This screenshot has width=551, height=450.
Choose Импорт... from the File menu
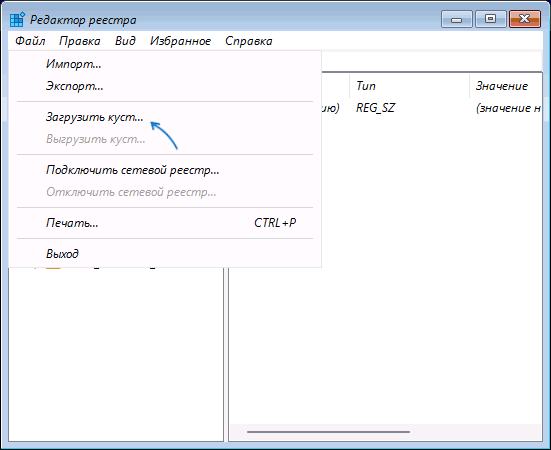pyautogui.click(x=165, y=64)
